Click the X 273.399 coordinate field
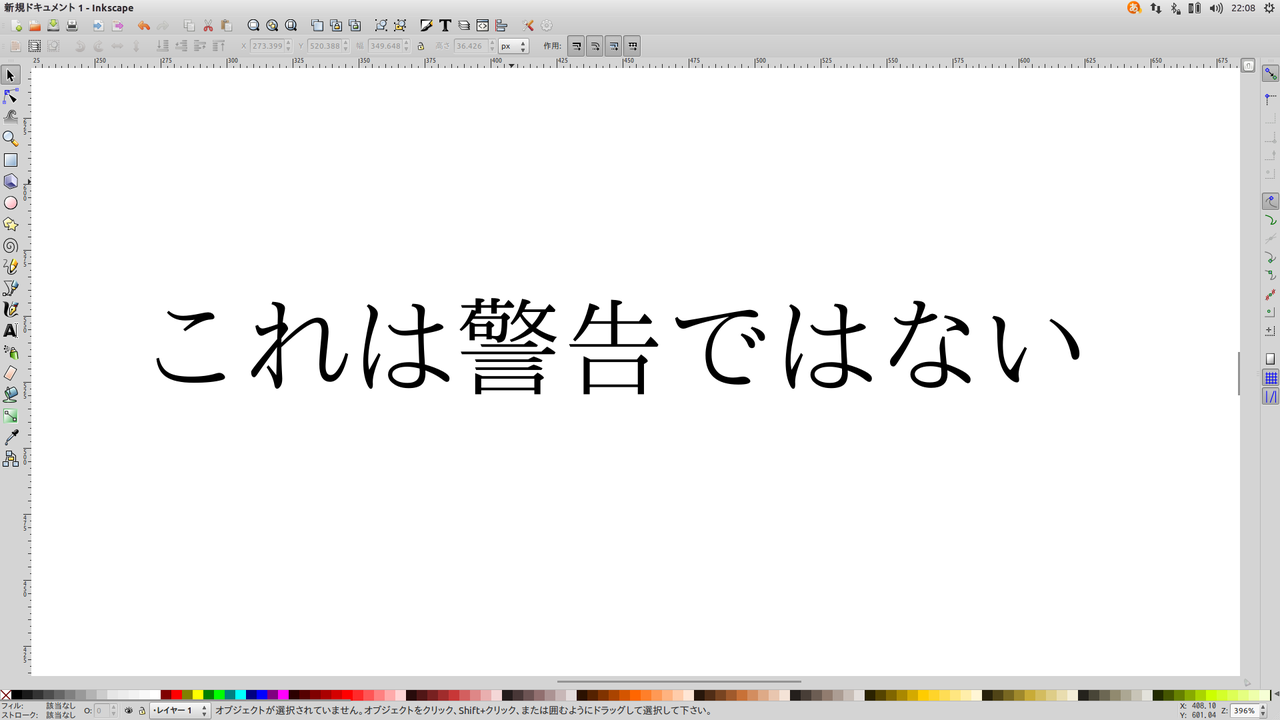1280x720 pixels. [269, 46]
